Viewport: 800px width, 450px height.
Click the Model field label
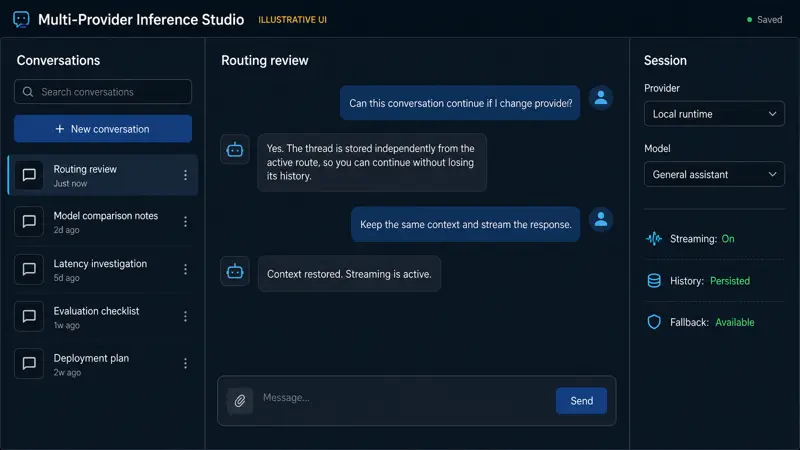(x=657, y=148)
